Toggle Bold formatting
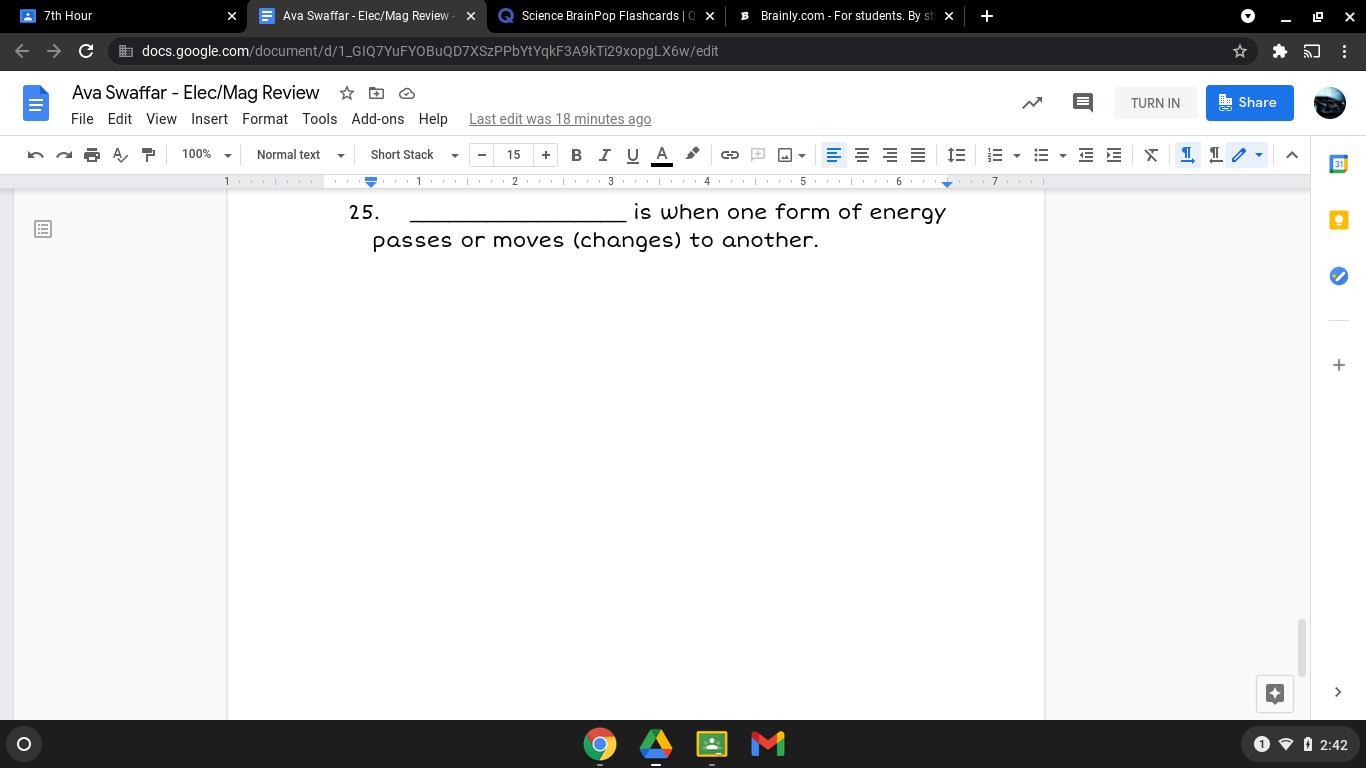1366x768 pixels. (576, 155)
